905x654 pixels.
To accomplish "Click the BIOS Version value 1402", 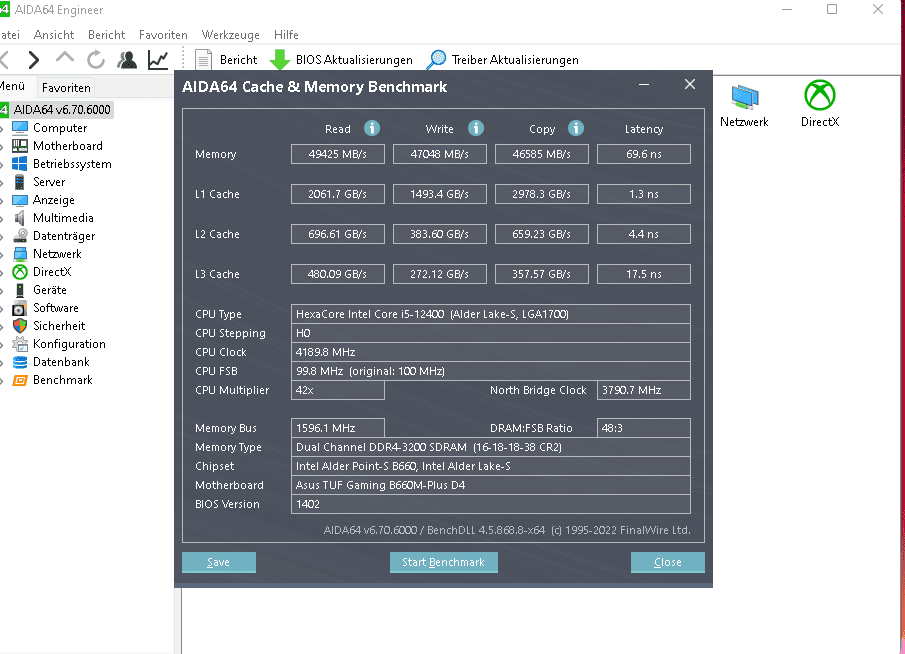I will click(491, 504).
